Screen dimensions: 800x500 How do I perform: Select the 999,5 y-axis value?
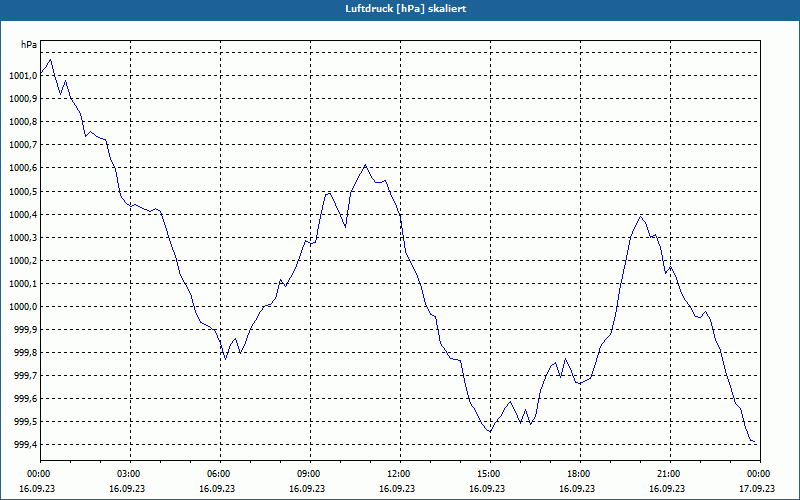tap(25, 422)
